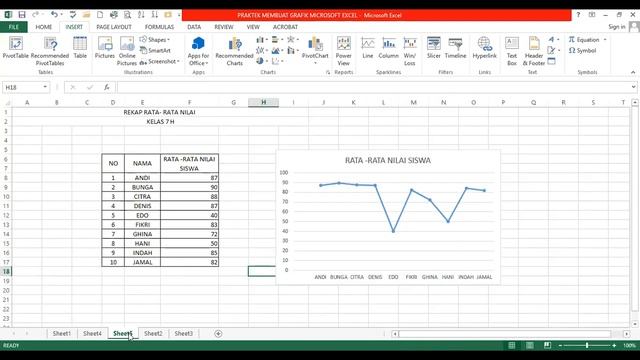Click the Name Box showing H18
The width and height of the screenshot is (640, 360).
click(22, 87)
